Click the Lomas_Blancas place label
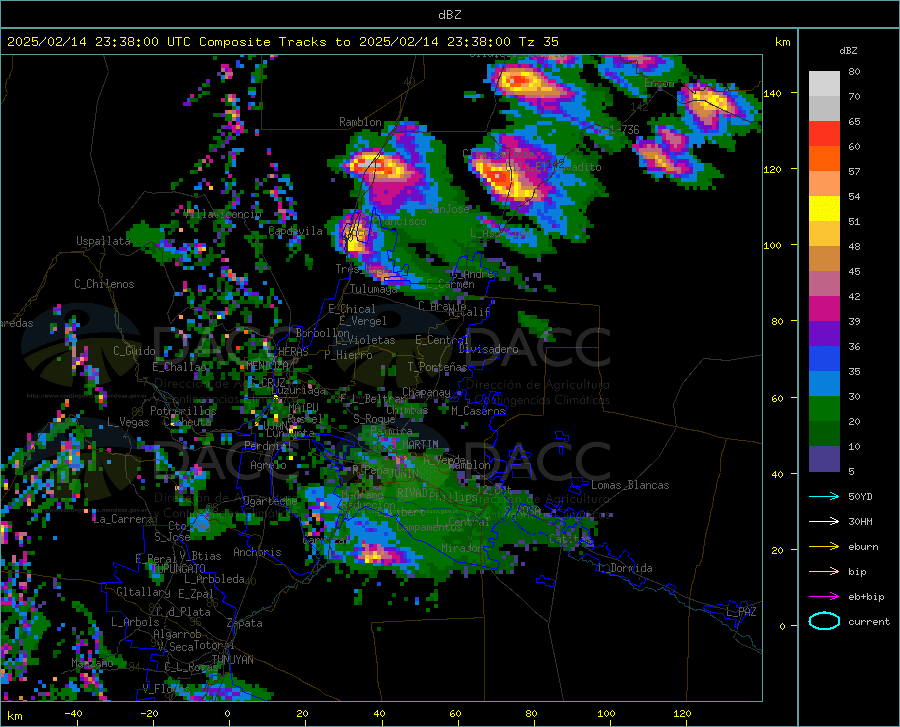Image resolution: width=900 pixels, height=727 pixels. tap(630, 485)
